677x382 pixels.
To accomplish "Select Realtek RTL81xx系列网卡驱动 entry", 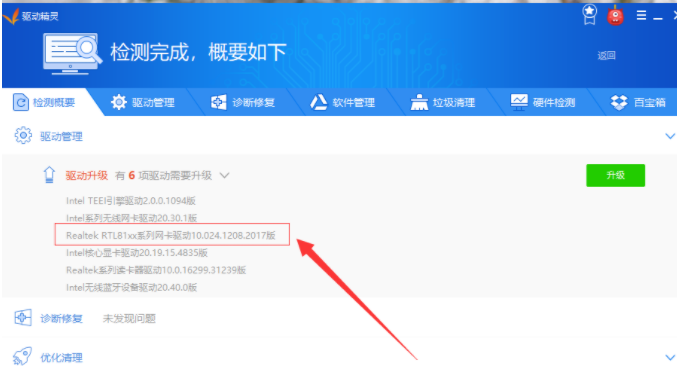I will point(171,235).
